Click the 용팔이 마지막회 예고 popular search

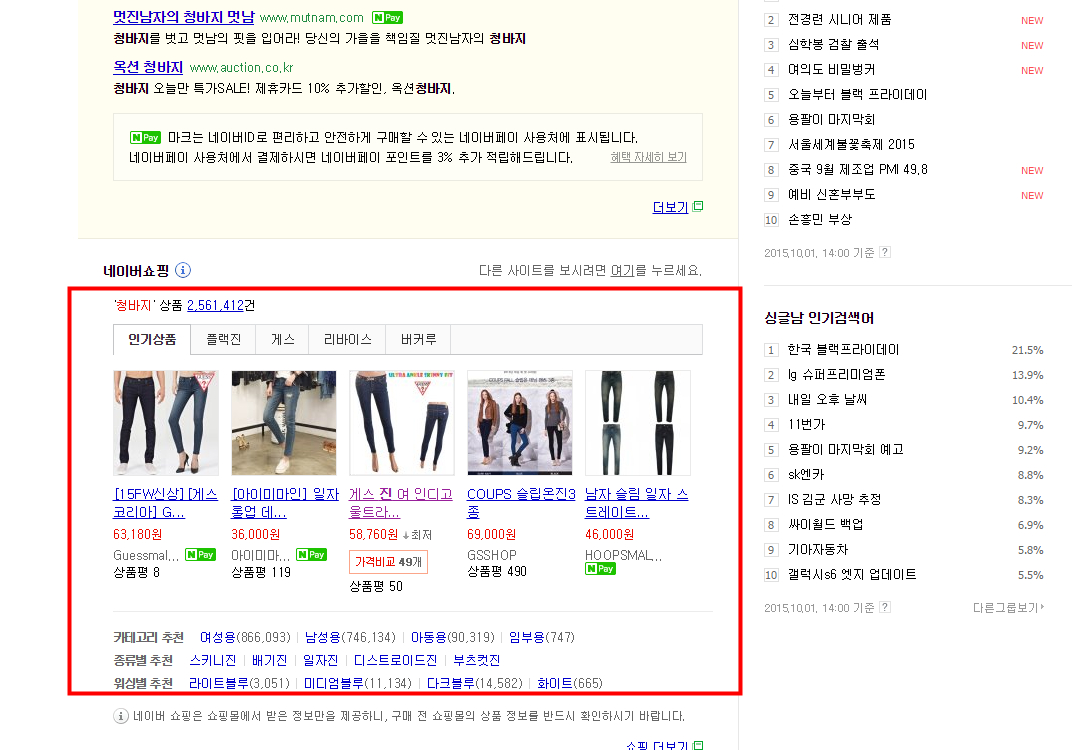tap(845, 449)
